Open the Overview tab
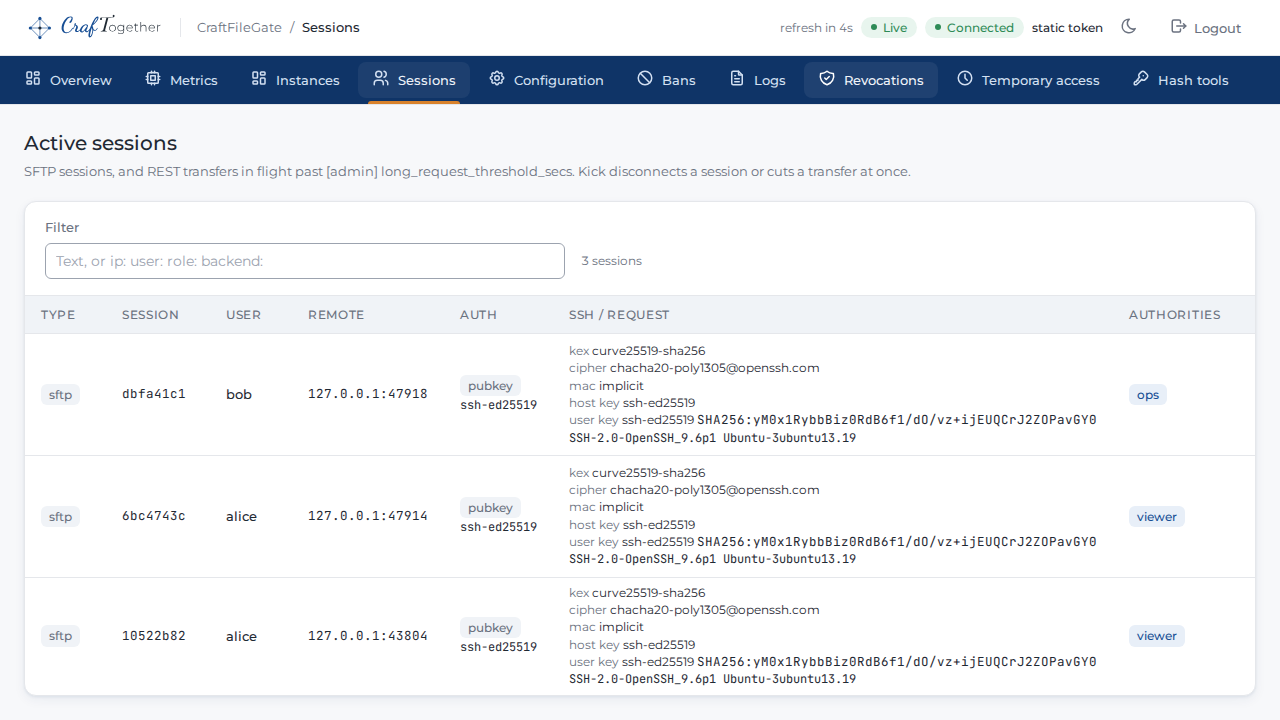 68,80
